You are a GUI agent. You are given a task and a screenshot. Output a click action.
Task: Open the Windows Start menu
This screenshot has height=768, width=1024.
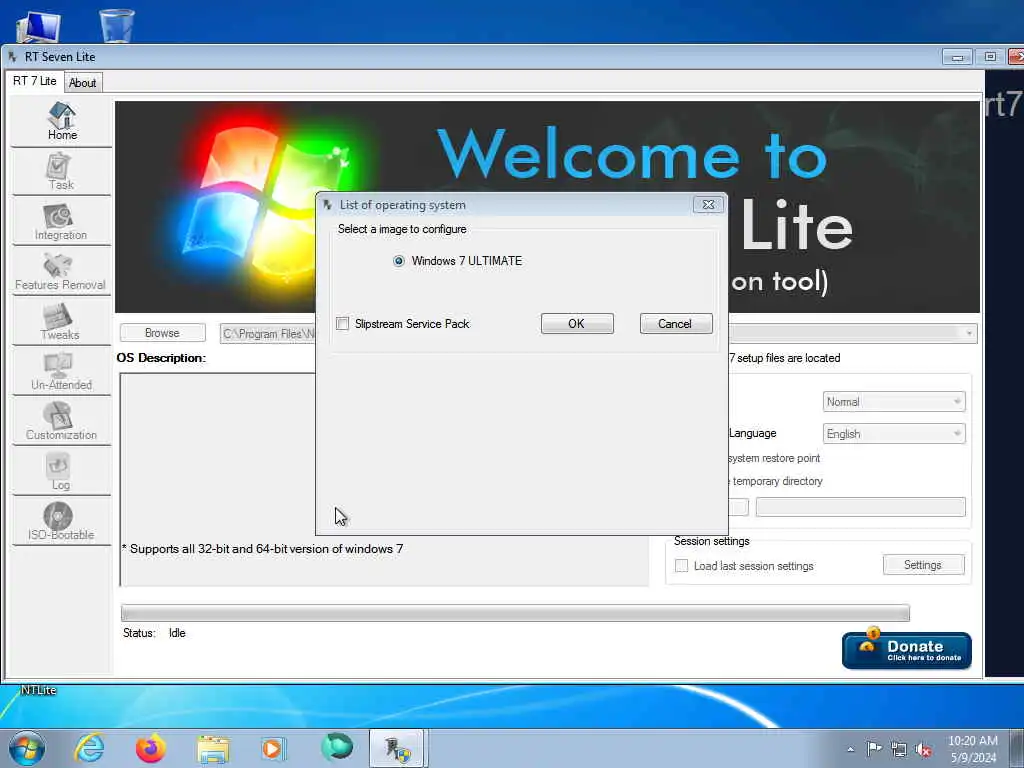coord(27,748)
